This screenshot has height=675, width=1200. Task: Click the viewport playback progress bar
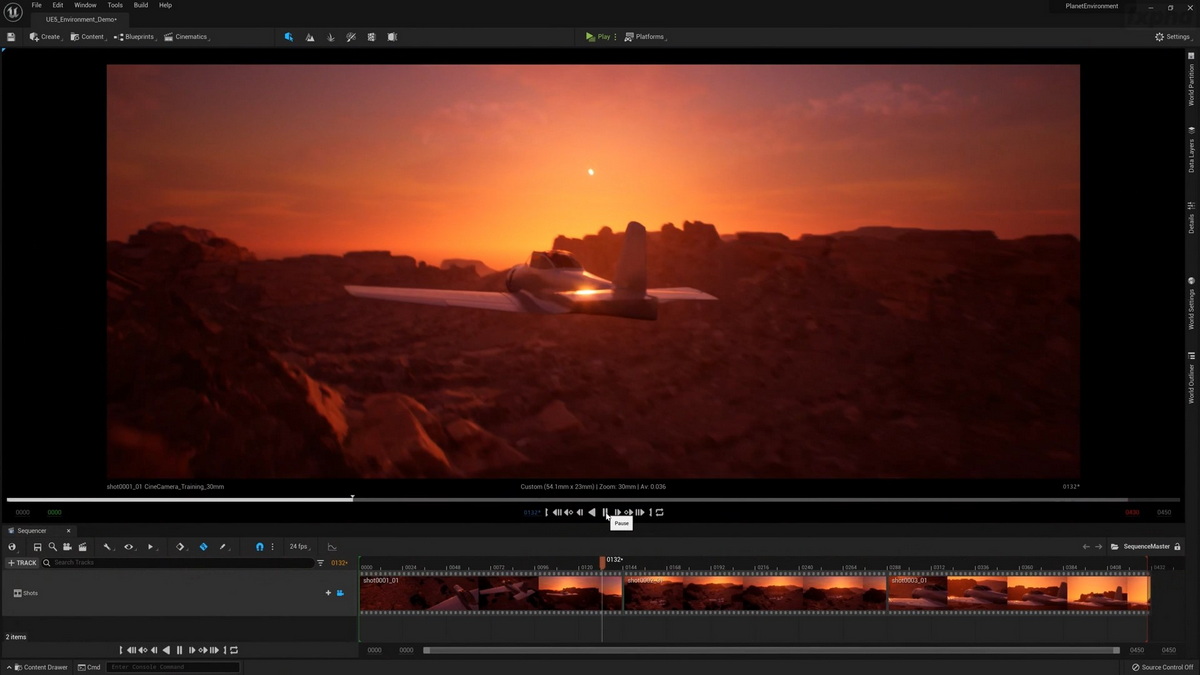pos(593,499)
